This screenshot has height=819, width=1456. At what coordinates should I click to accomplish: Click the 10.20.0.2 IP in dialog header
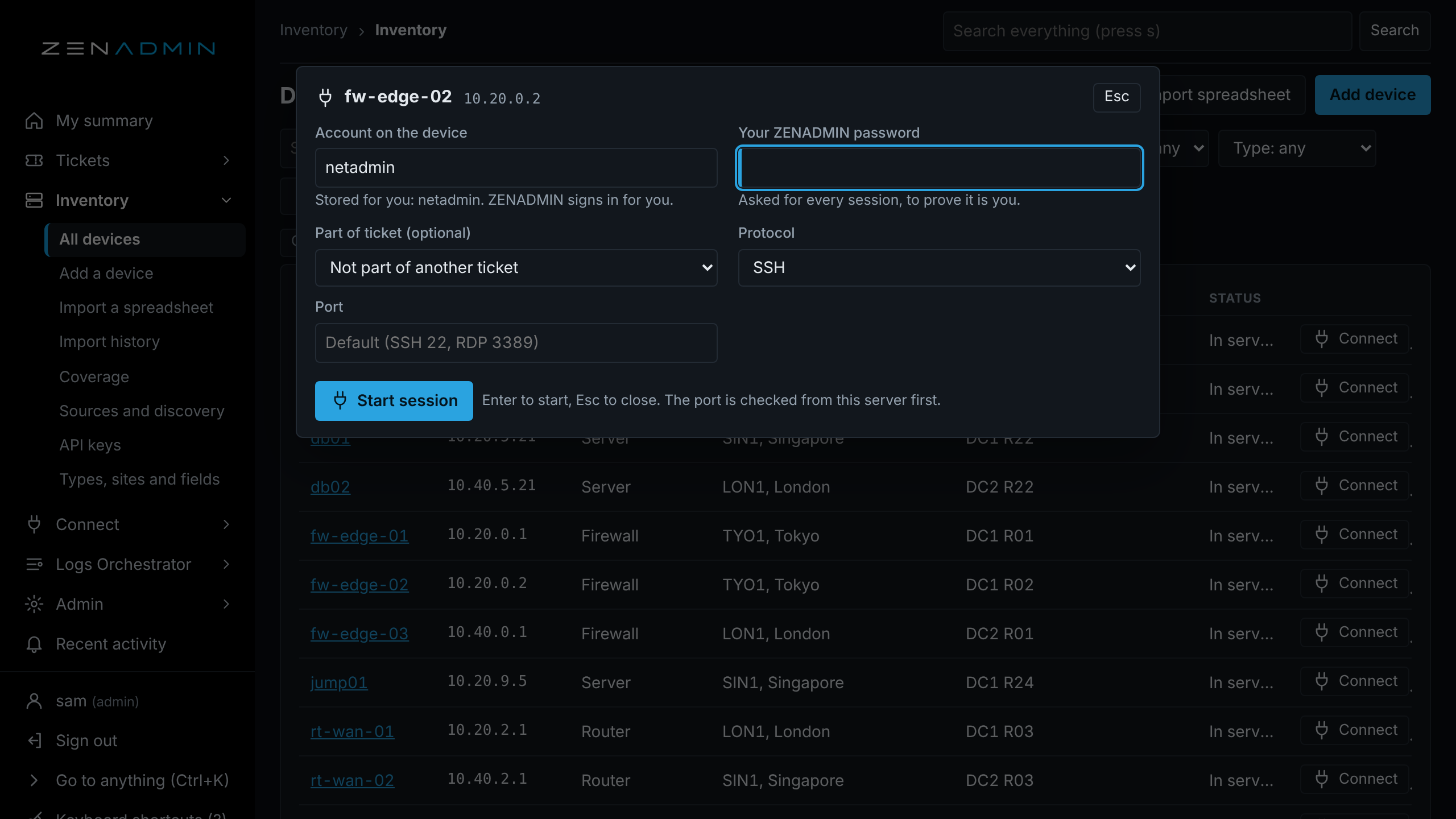502,99
